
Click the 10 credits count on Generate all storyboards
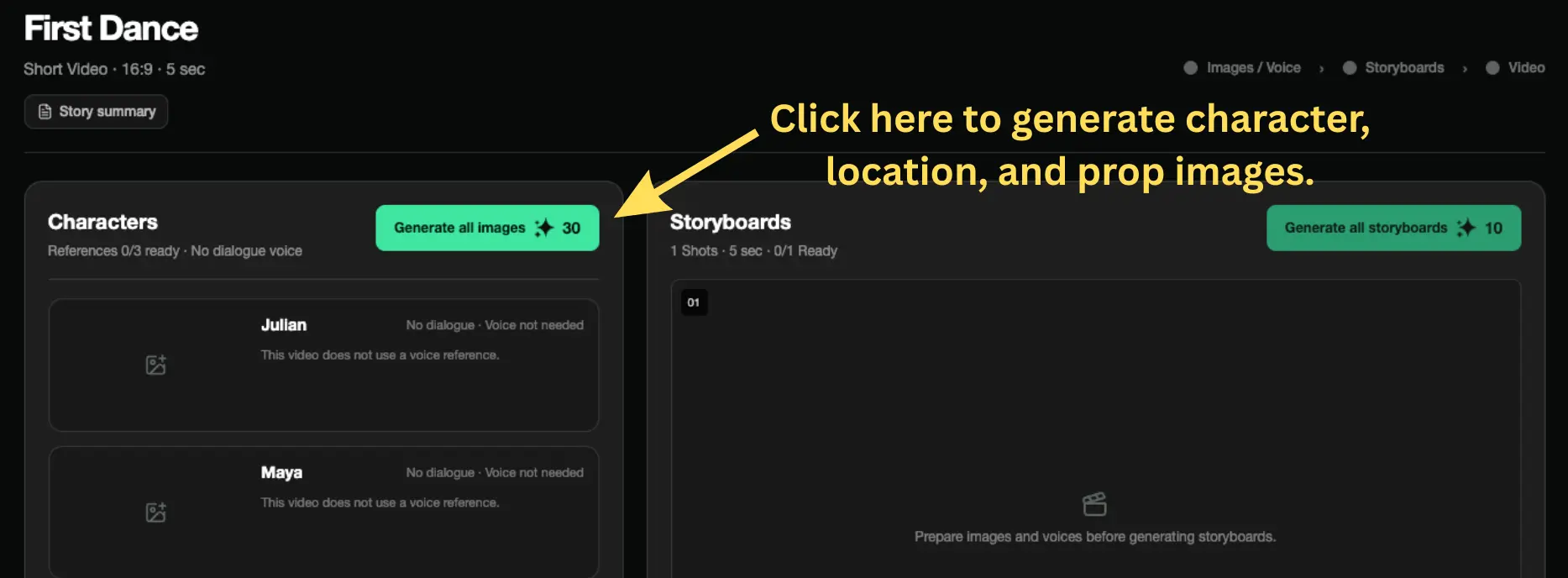click(x=1493, y=228)
